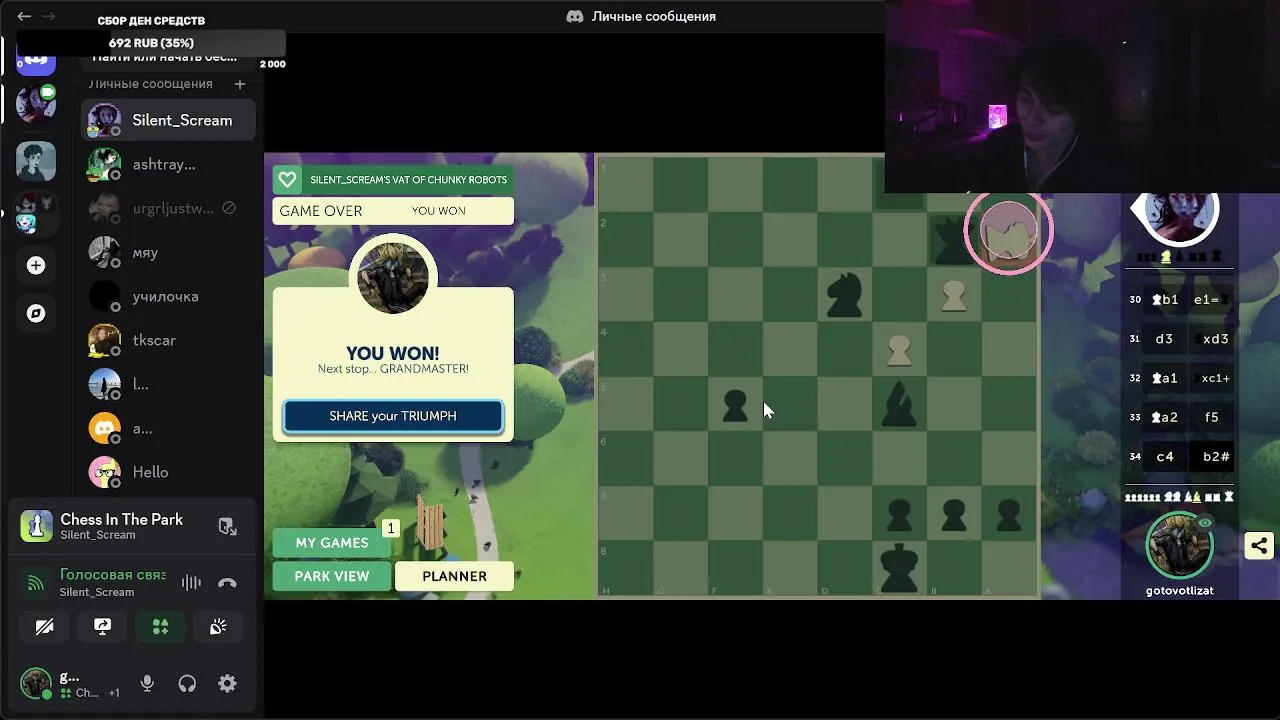This screenshot has width=1280, height=720.
Task: Click the find or start a conversation search box
Action: point(163,57)
